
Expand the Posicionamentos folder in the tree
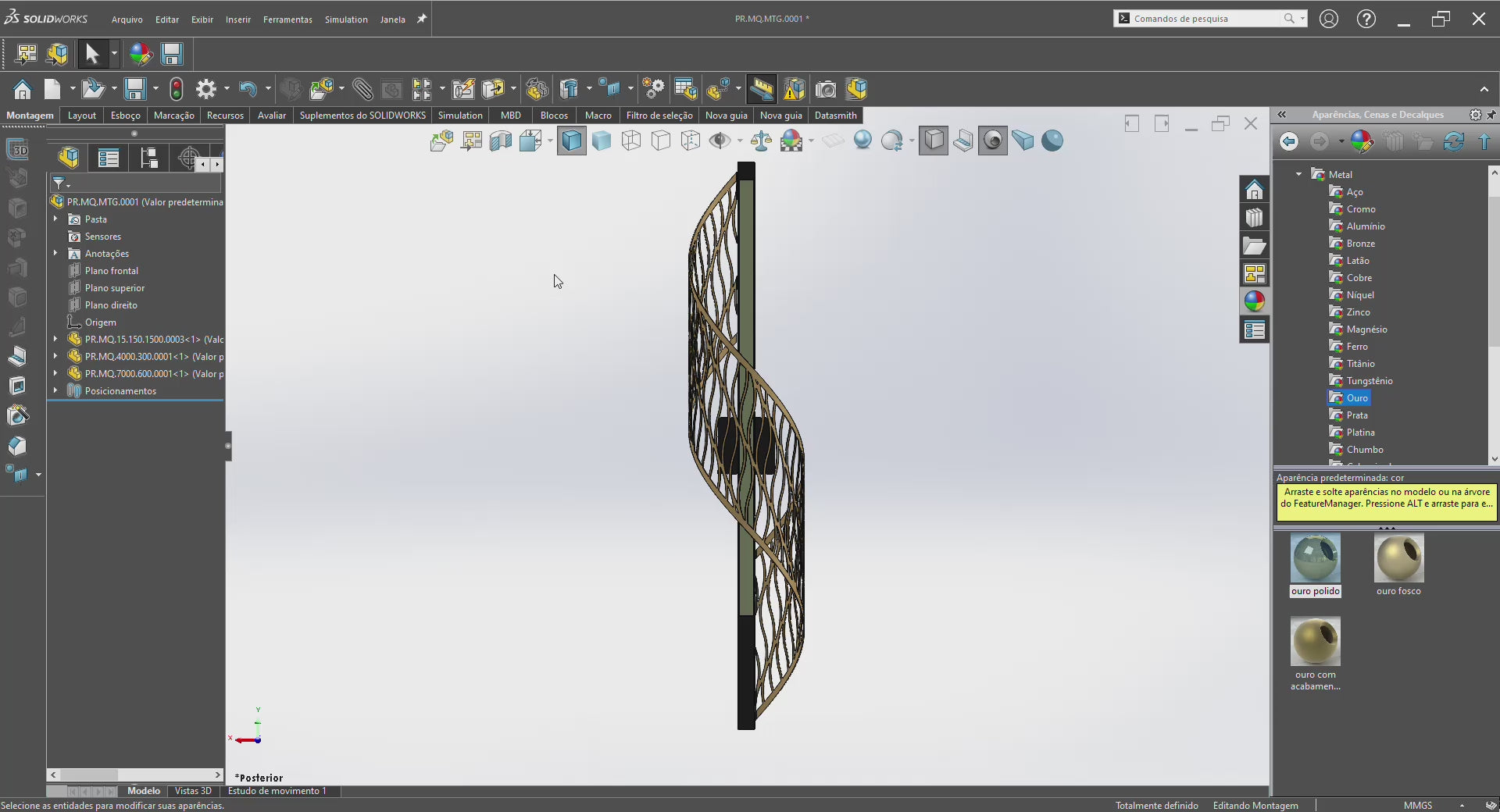click(x=55, y=390)
